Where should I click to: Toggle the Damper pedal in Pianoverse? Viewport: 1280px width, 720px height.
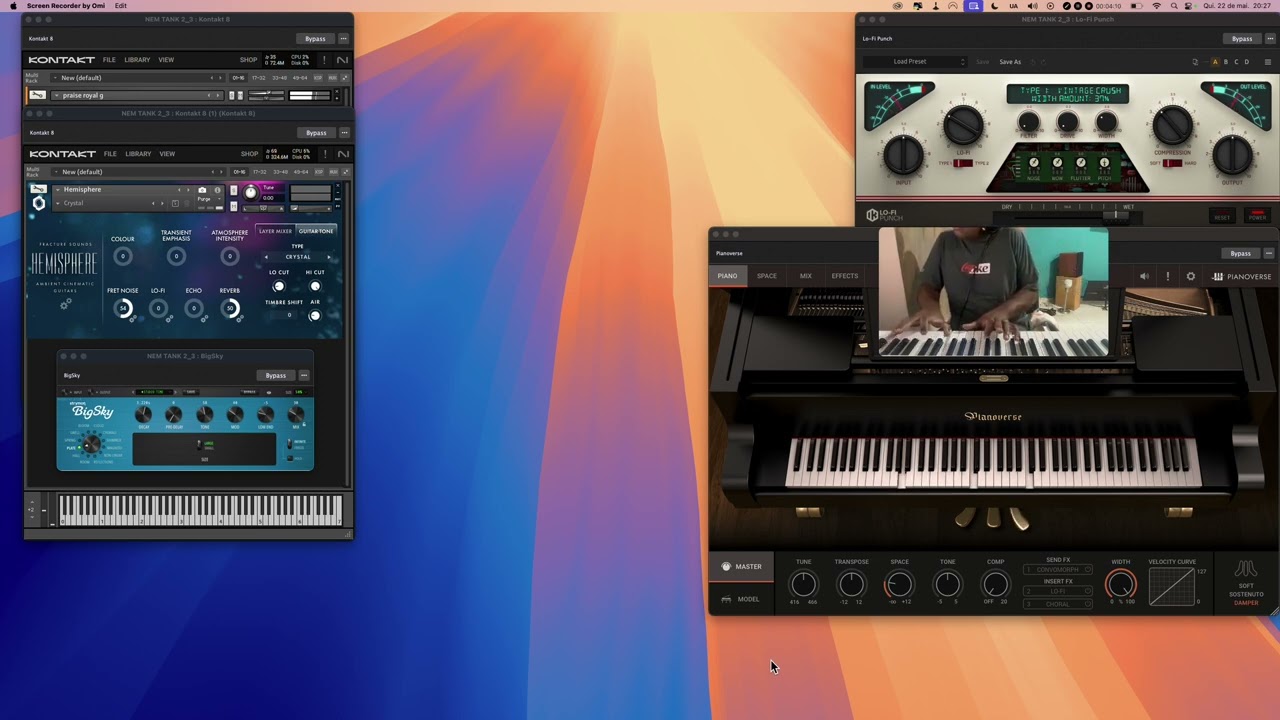click(x=1246, y=603)
